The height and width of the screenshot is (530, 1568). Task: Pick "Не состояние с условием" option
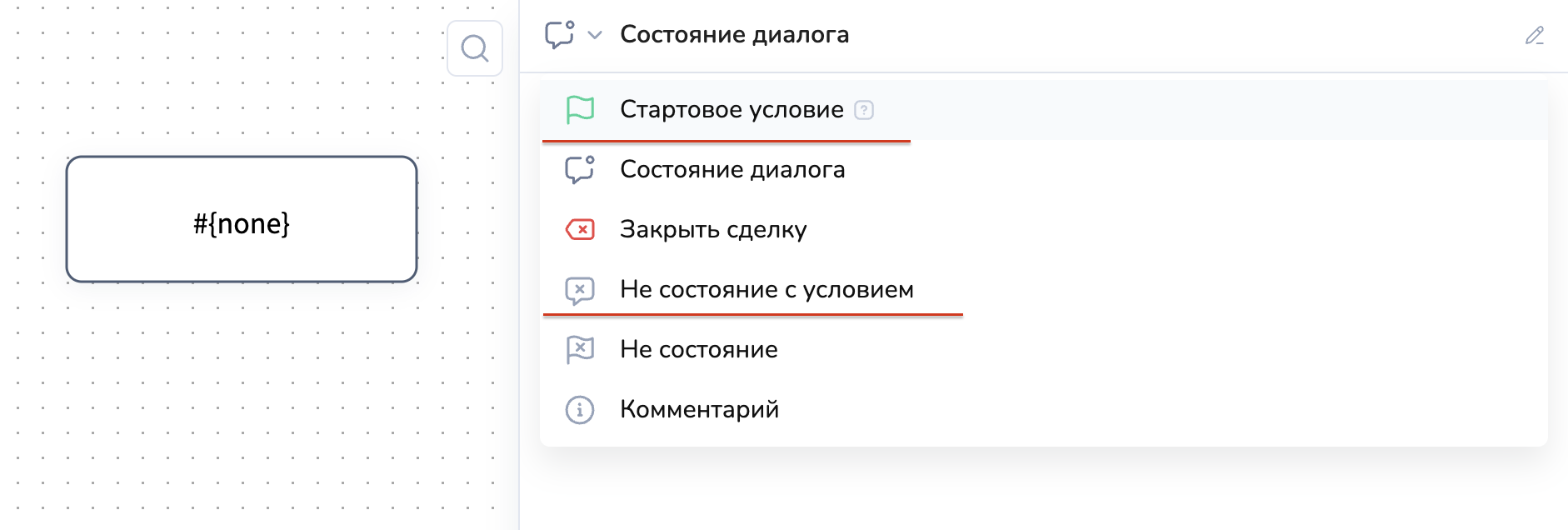[767, 290]
